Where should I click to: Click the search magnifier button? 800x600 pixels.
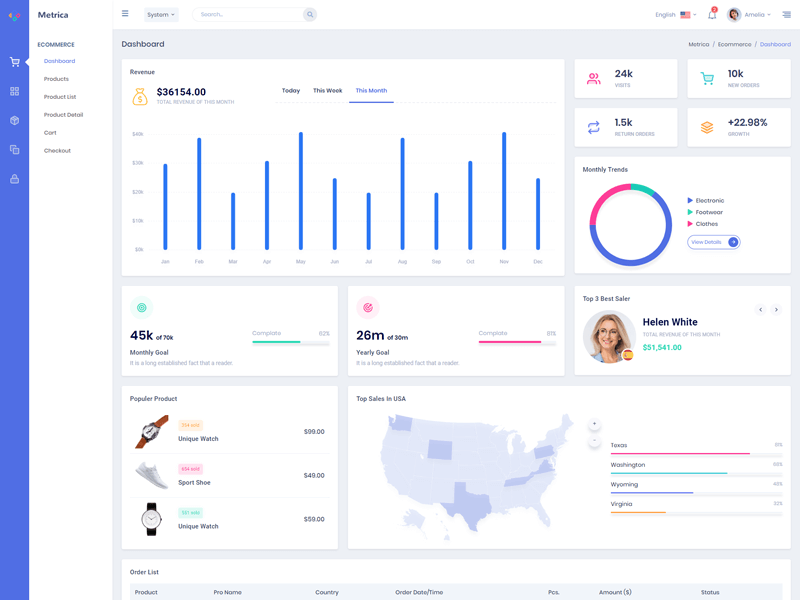coord(310,15)
